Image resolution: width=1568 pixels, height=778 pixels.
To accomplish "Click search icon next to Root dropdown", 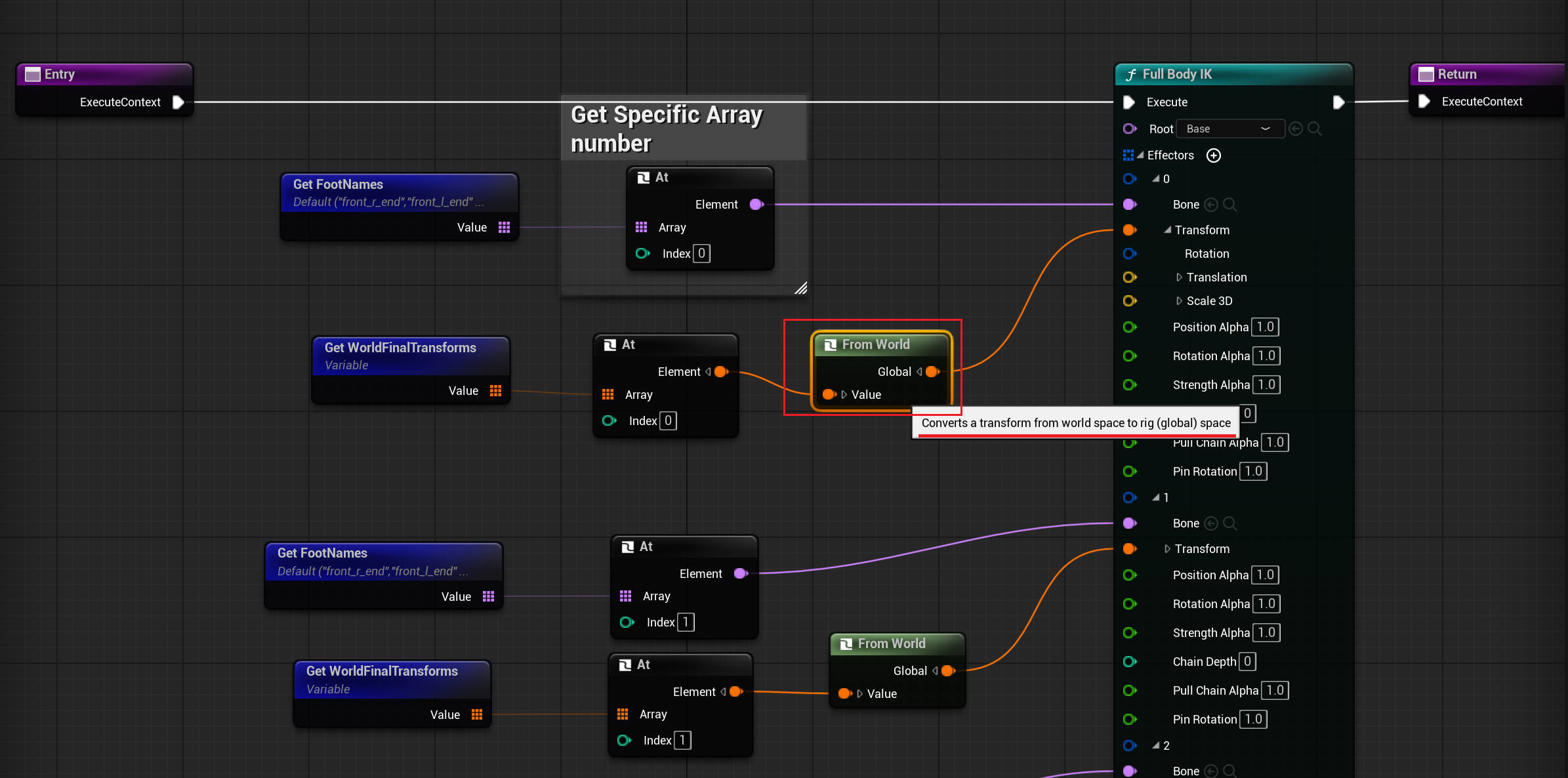I will click(1315, 129).
